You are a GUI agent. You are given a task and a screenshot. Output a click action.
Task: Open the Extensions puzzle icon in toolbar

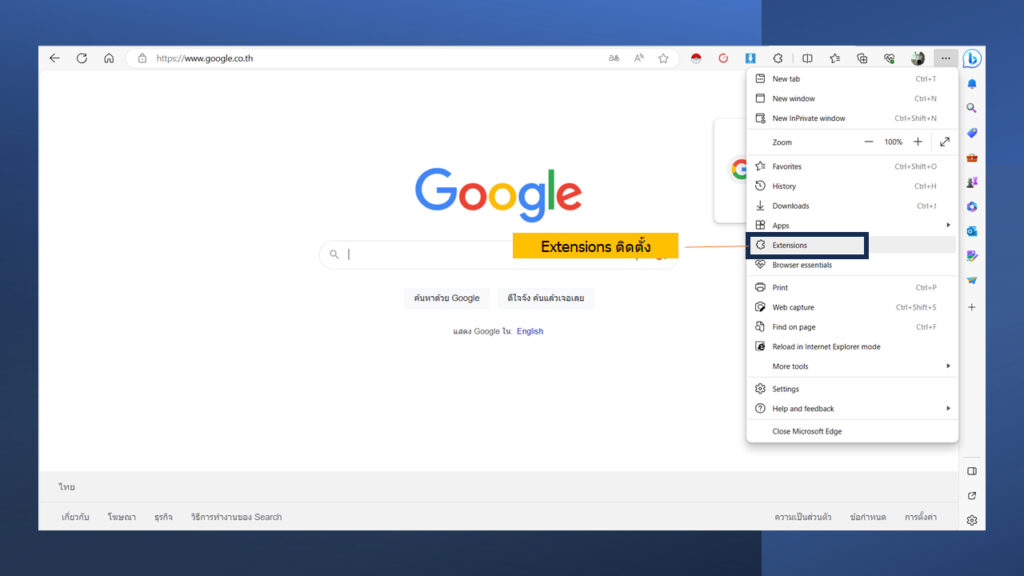(x=778, y=58)
